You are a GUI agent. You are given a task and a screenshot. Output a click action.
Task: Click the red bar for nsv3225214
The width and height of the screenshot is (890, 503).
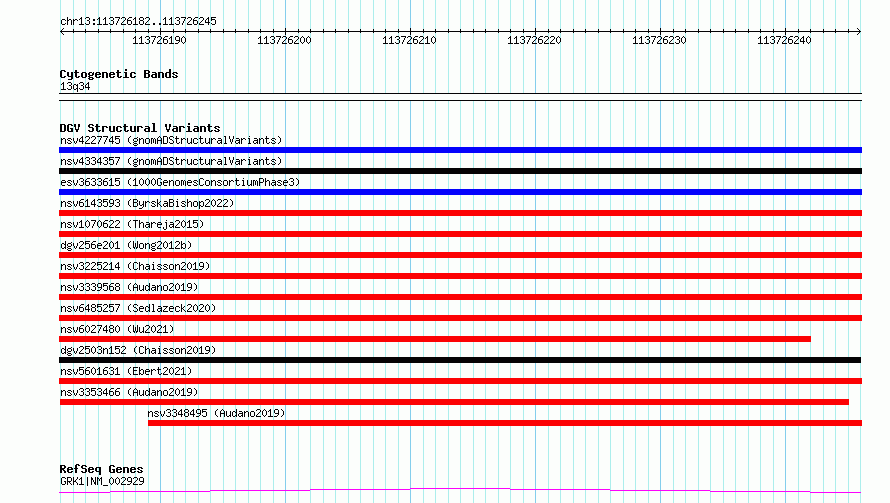pos(460,276)
